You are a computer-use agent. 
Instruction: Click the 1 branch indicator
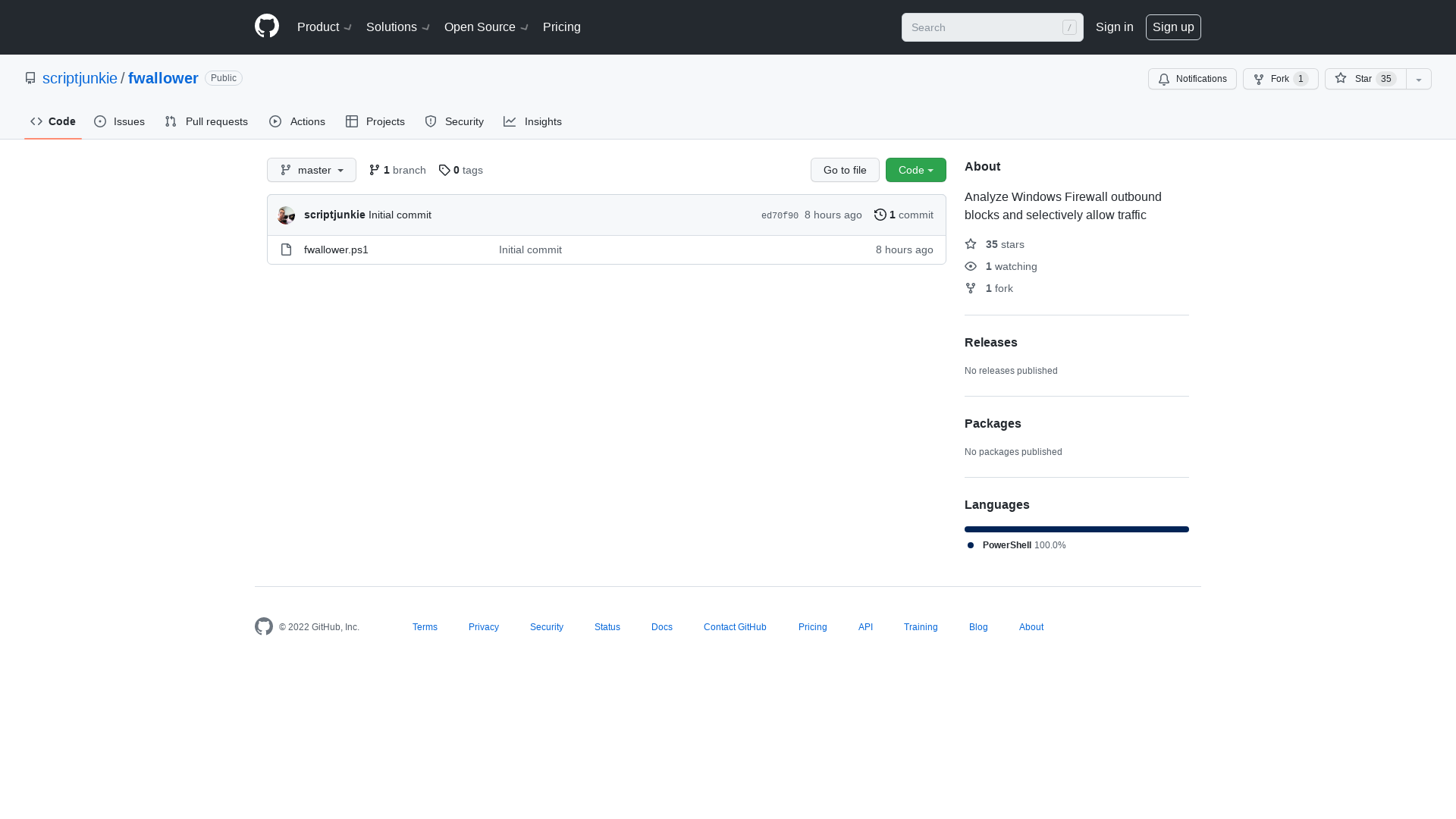tap(397, 169)
